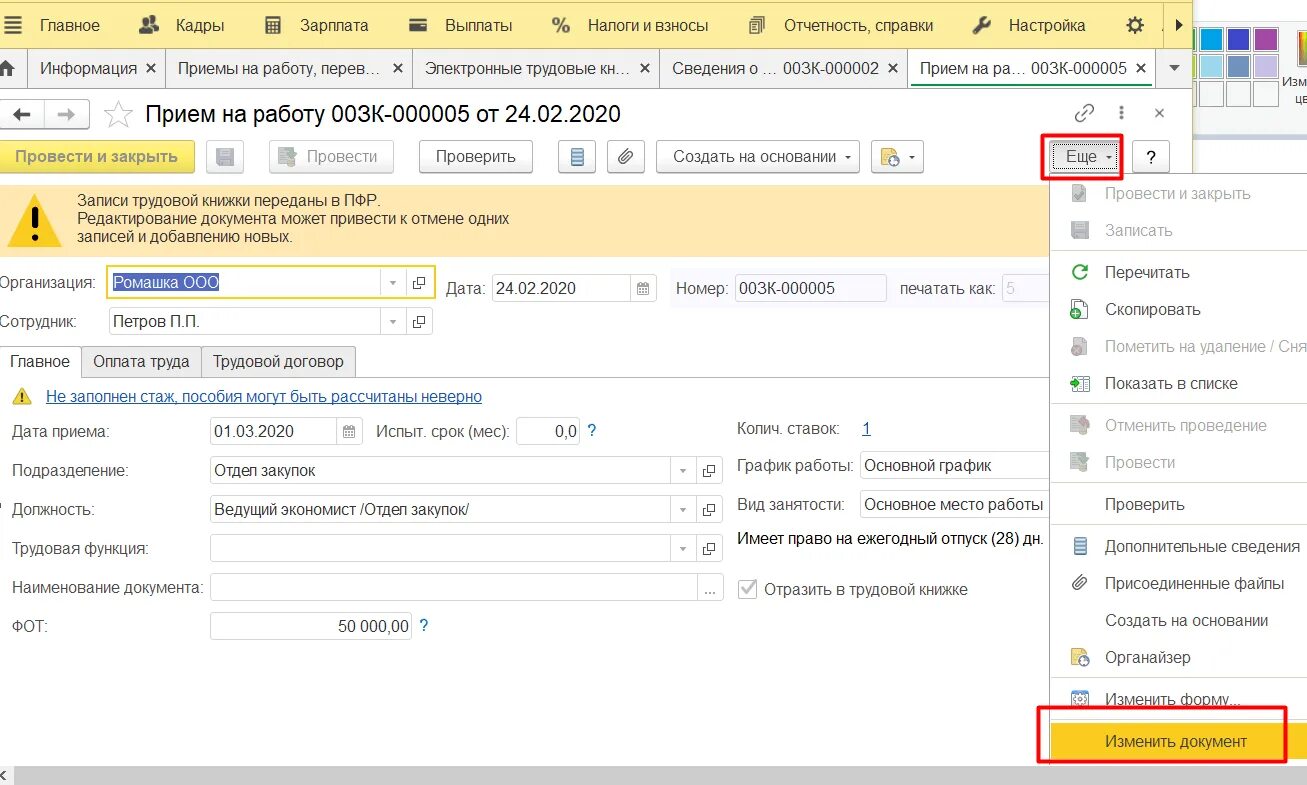Open the Зарплата section

point(317,25)
